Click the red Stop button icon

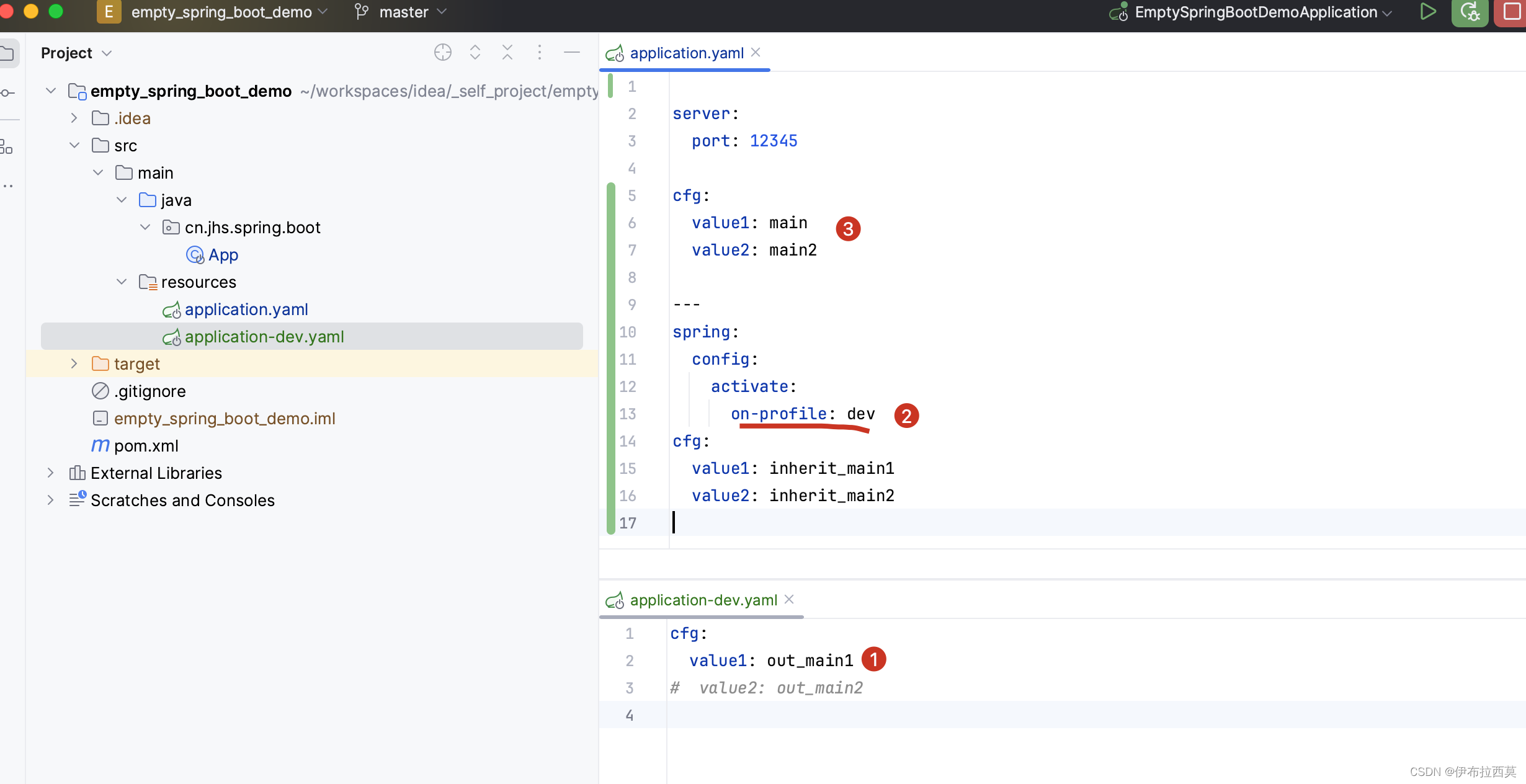point(1512,12)
